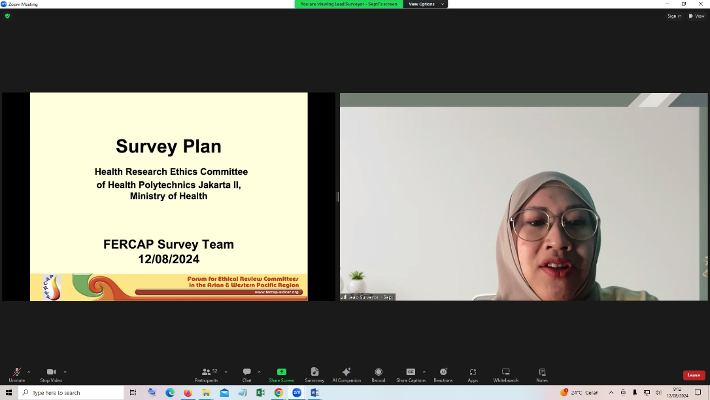Click the green Share Screen icon
This screenshot has width=710, height=400.
(281, 372)
